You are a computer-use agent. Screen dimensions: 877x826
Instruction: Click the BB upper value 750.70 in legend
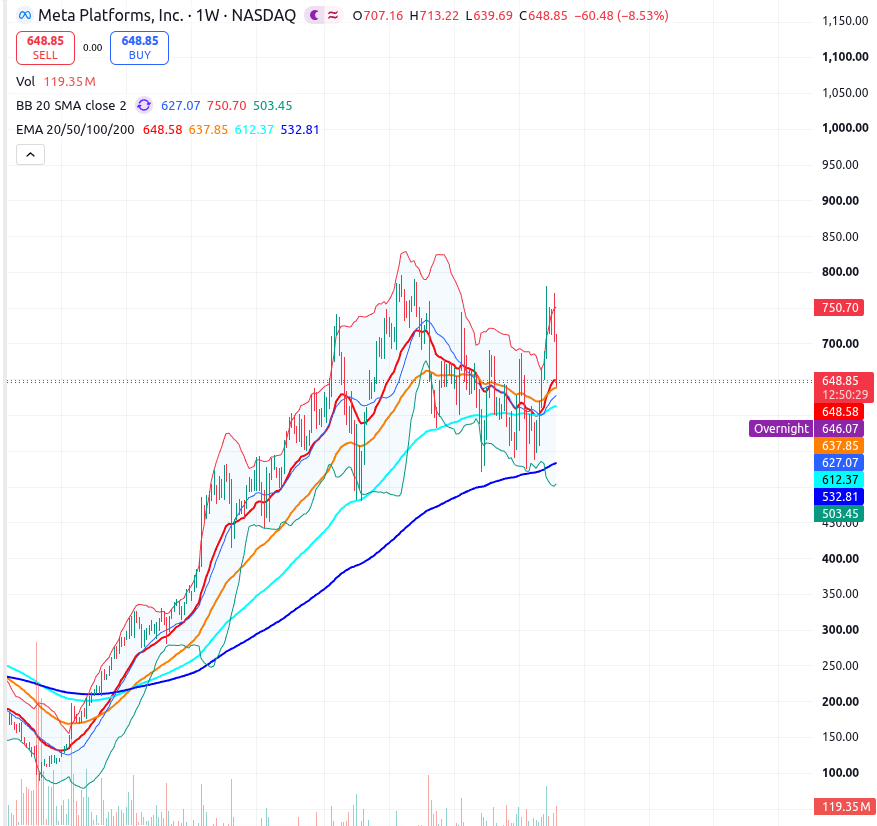227,105
